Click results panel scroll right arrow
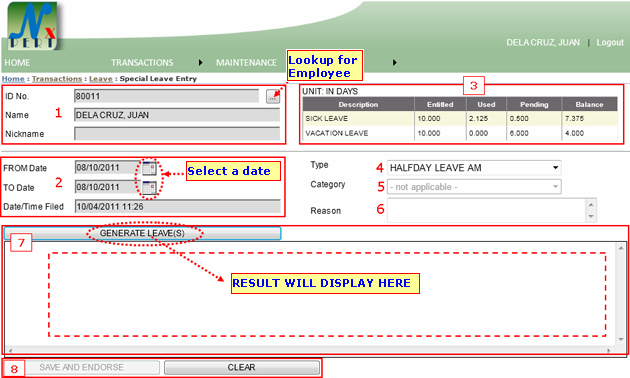Viewport: 630px width, 378px height. coord(609,351)
